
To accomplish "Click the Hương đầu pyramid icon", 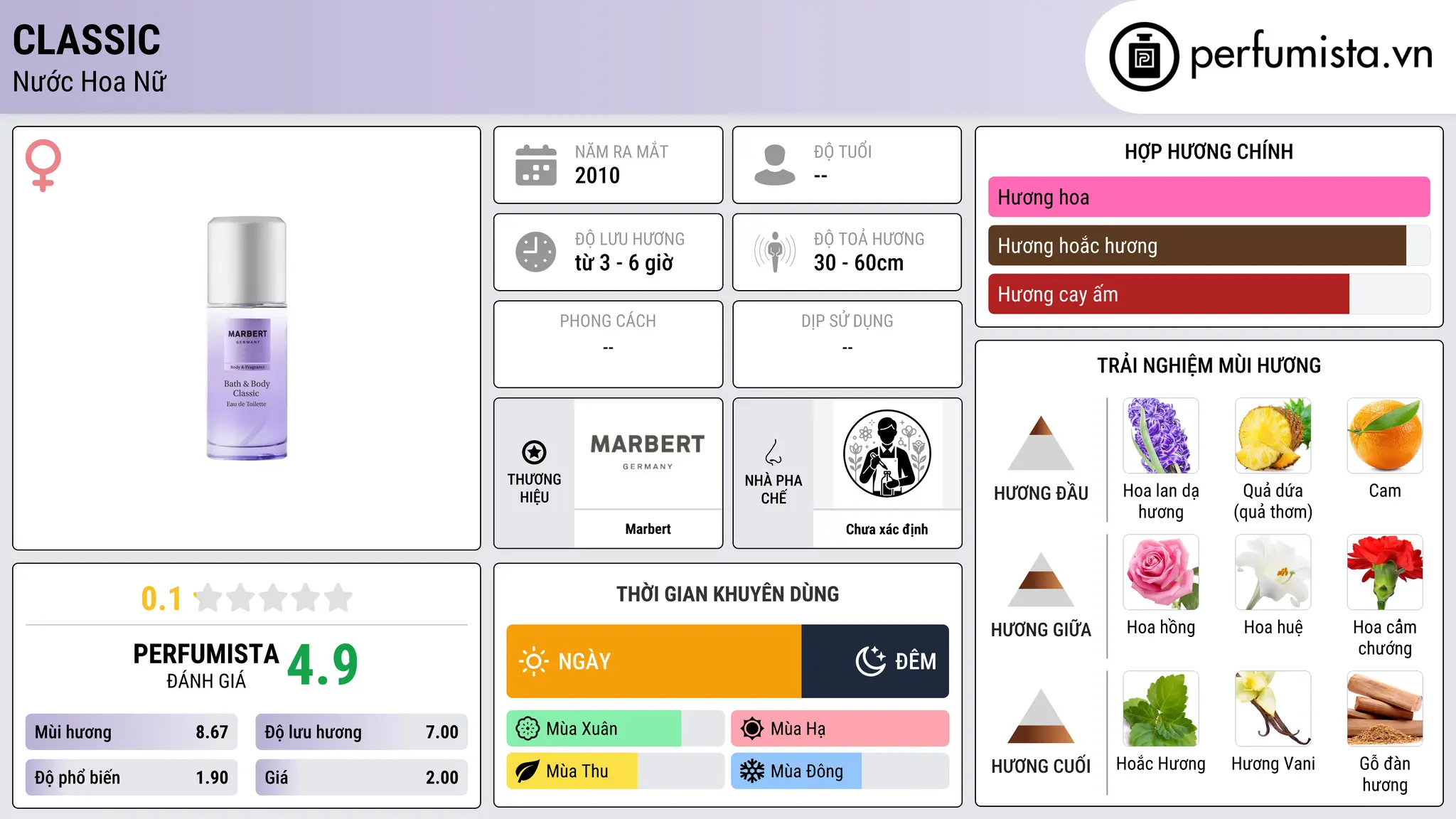I will pyautogui.click(x=1041, y=443).
